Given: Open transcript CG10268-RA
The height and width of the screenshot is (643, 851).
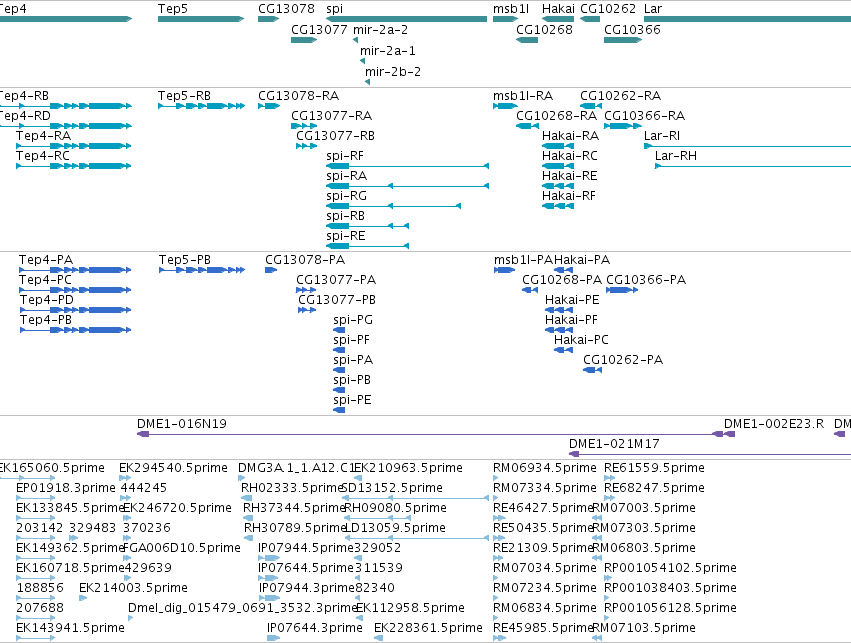Looking at the screenshot, I should click(556, 116).
